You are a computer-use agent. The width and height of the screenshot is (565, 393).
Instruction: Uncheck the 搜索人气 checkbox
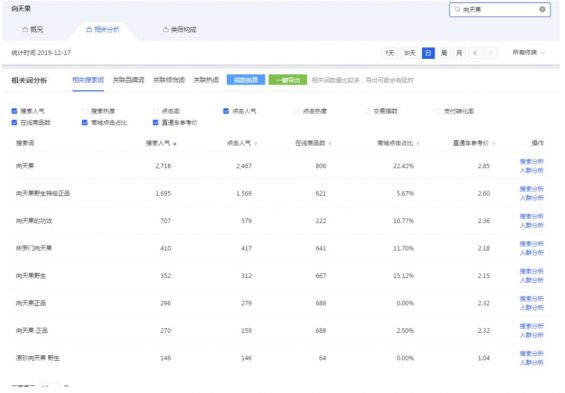[x=14, y=111]
